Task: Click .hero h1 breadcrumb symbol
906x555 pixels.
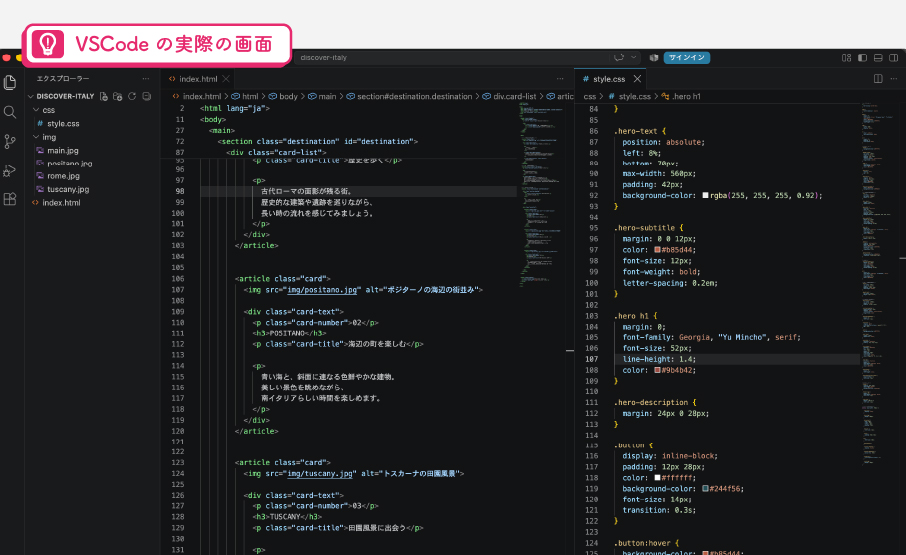Action: pos(686,96)
